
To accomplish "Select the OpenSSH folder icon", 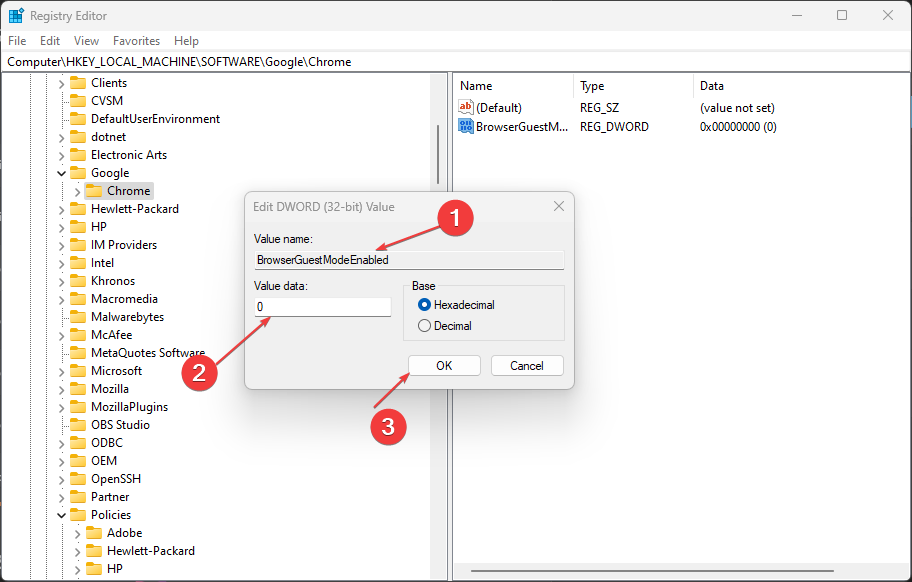I will [x=78, y=479].
